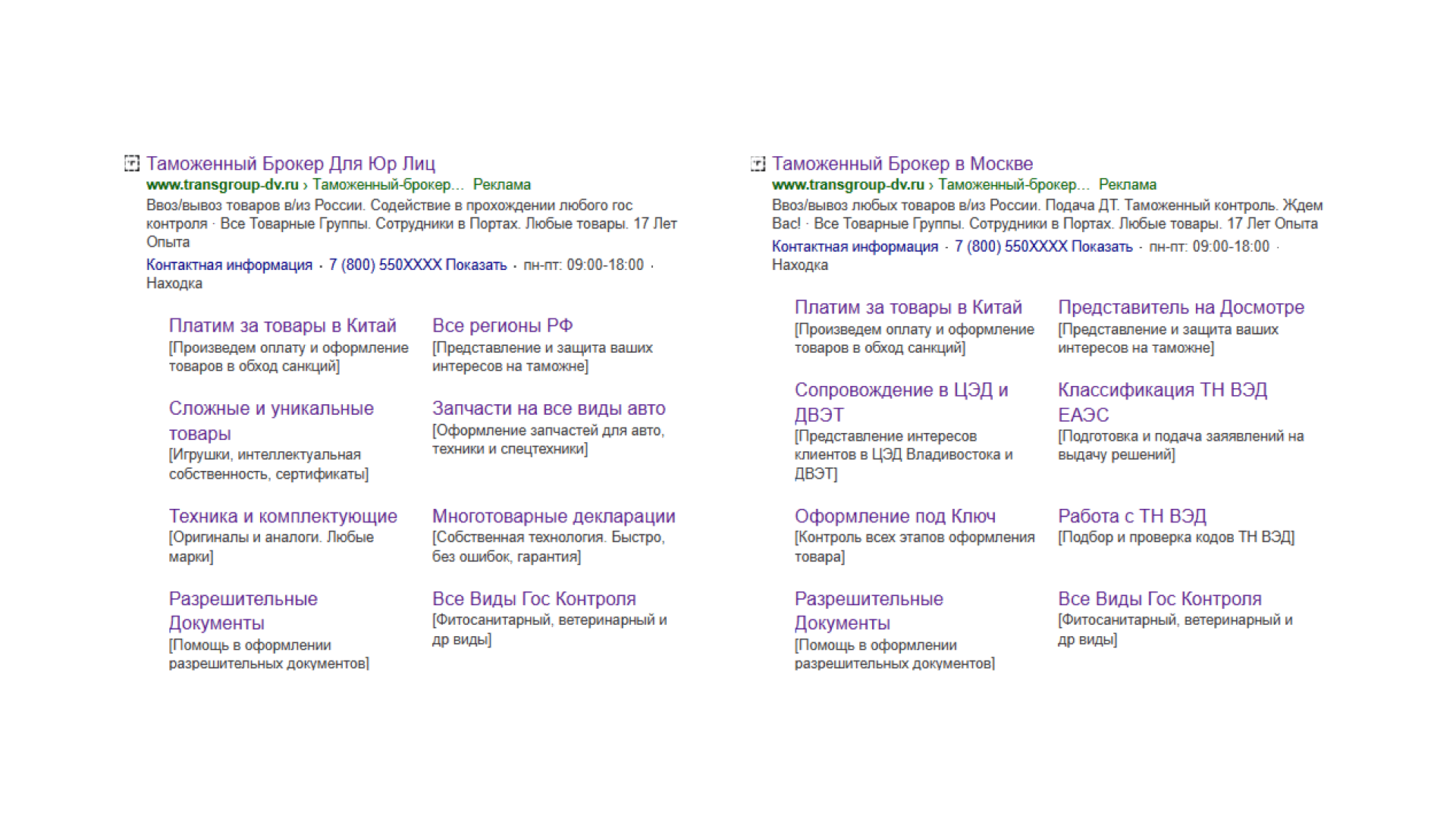Open 'Работа с ТН ВЭД' sitelink
Screen dimensions: 1456x819
click(1131, 516)
